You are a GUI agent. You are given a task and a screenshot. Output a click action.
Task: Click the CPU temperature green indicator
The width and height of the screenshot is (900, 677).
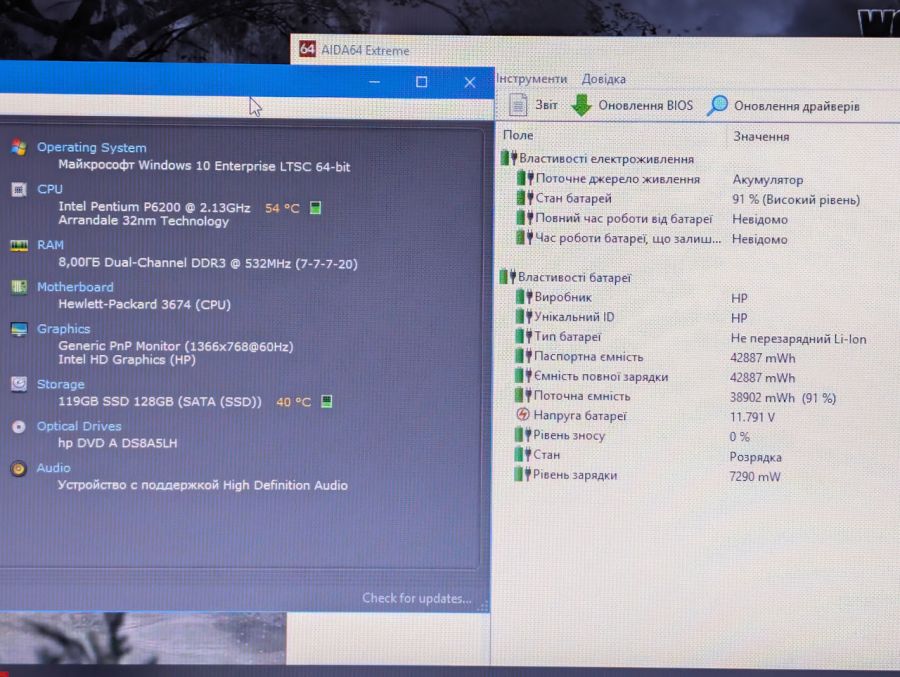[315, 207]
